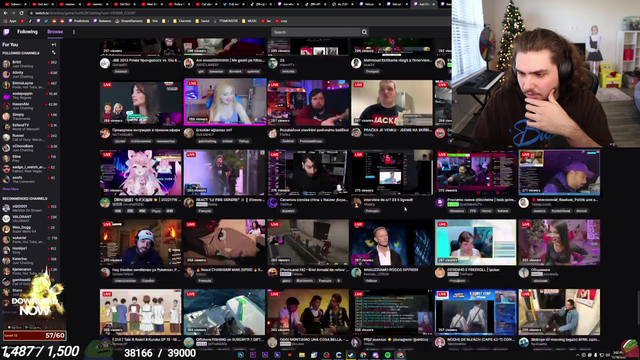640x360 pixels.
Task: Click the Level 13 57/60 progress bar
Action: [x=34, y=336]
